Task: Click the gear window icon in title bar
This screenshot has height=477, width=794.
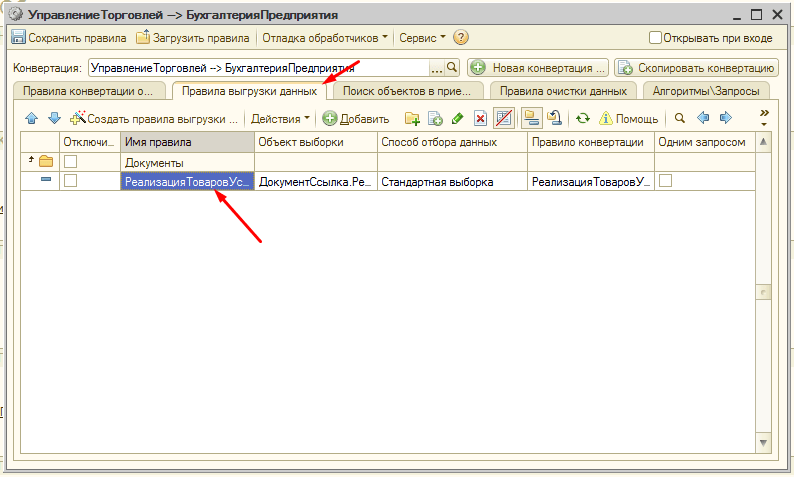Action: 16,15
